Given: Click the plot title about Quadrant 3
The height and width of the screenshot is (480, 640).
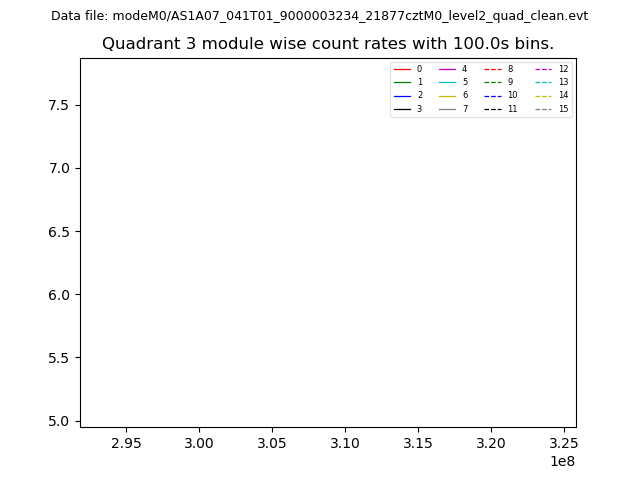Looking at the screenshot, I should point(327,44).
